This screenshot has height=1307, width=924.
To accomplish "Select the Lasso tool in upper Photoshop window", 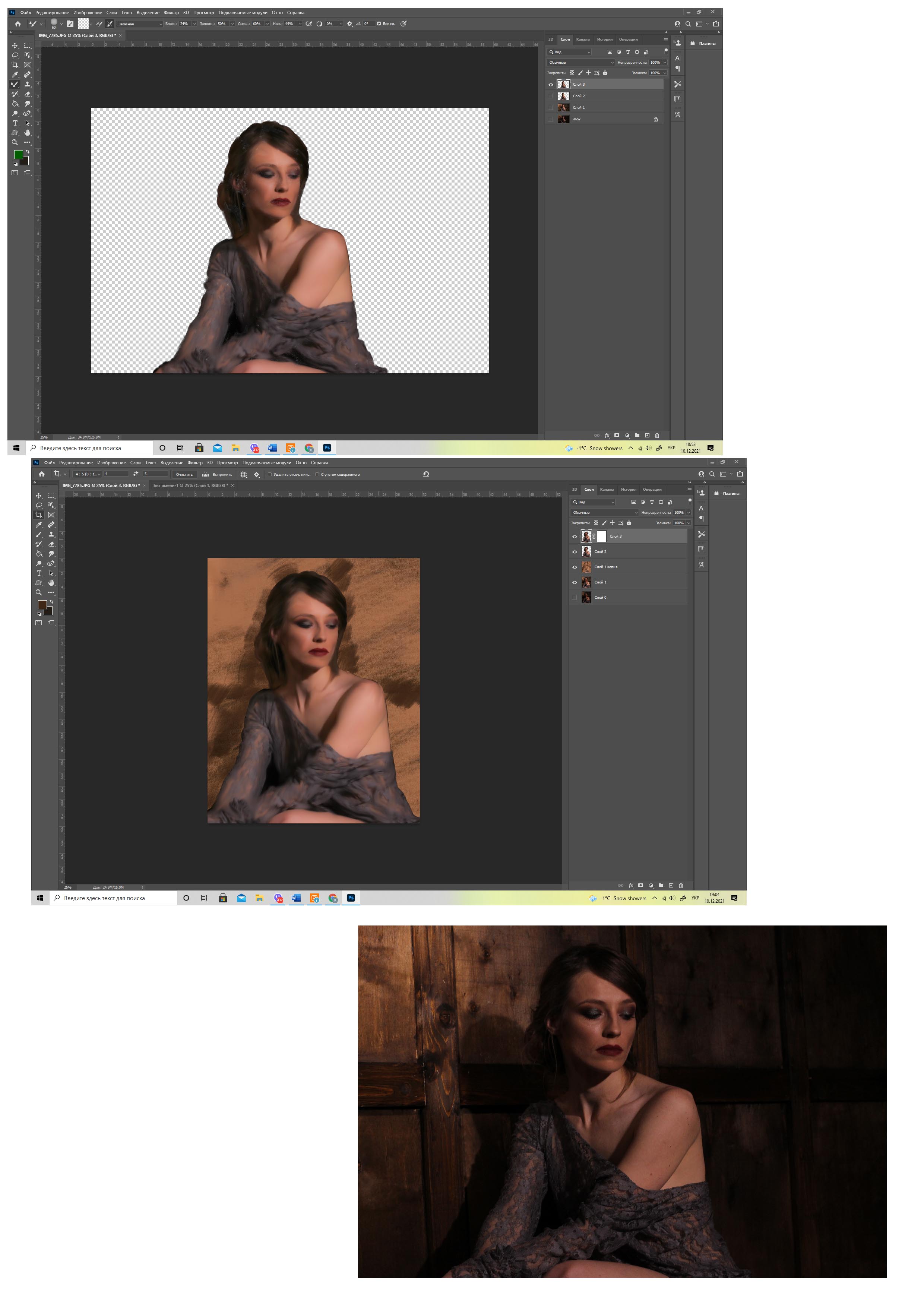I will (15, 55).
